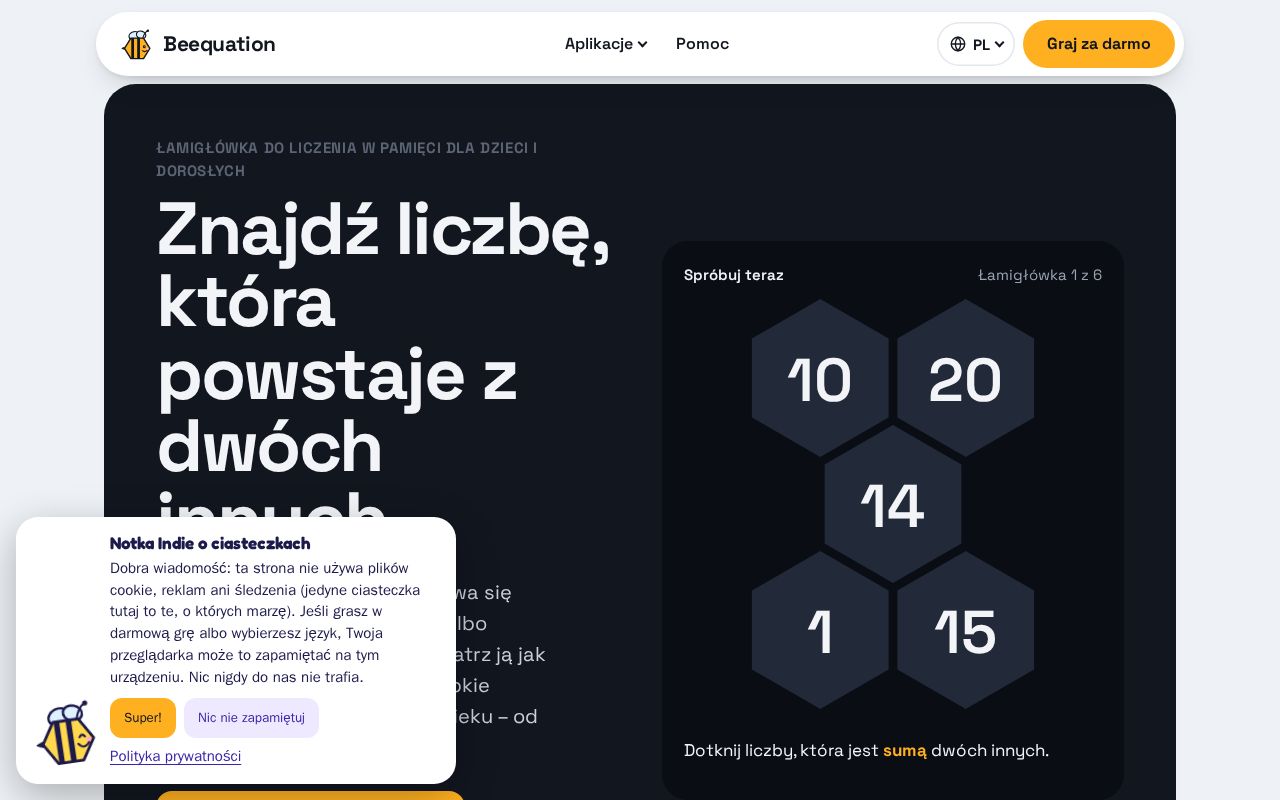
Task: Click the highlighted word sumą
Action: click(x=905, y=750)
